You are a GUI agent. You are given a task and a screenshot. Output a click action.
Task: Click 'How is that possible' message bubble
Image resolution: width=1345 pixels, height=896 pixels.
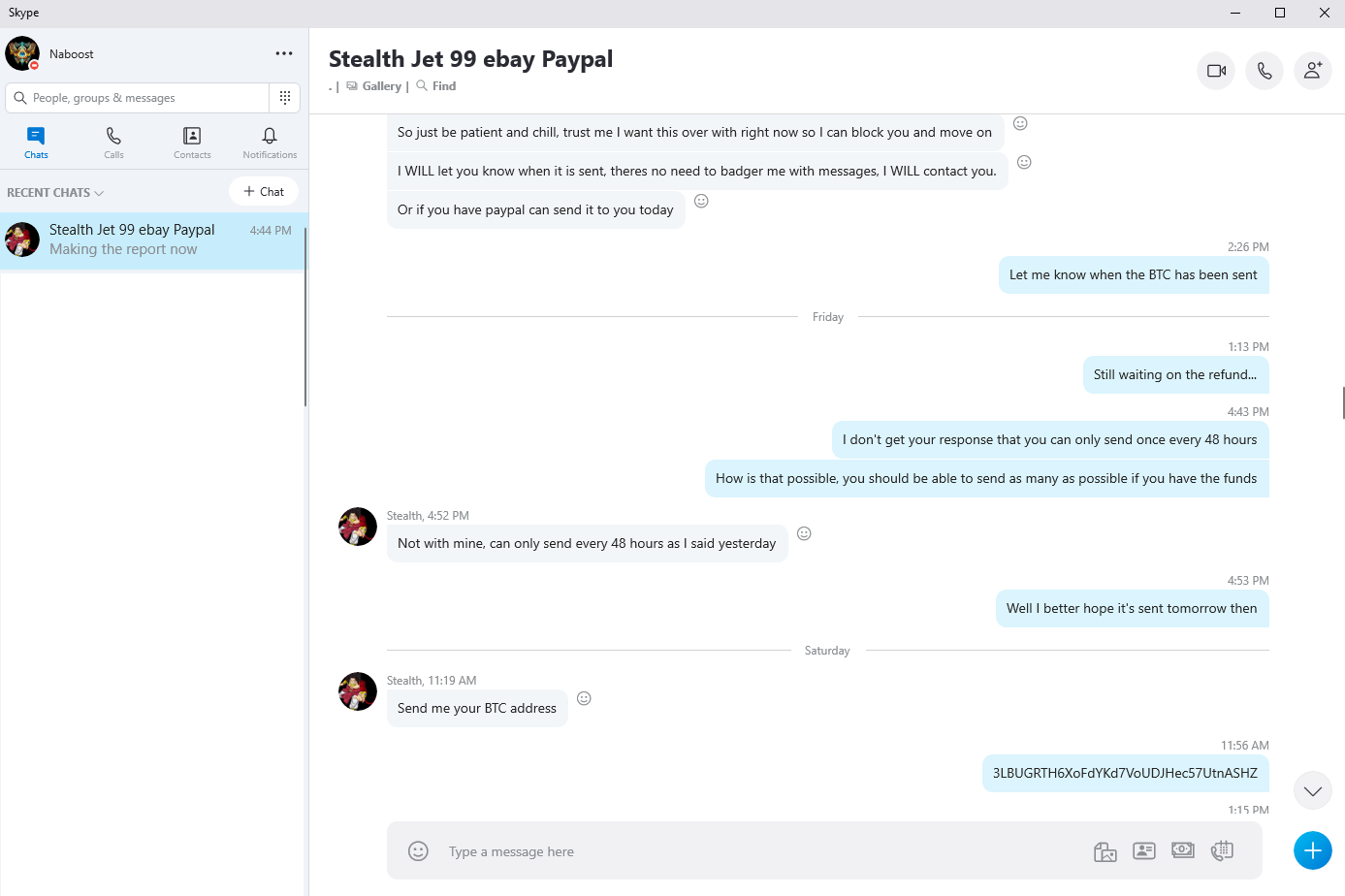click(986, 479)
